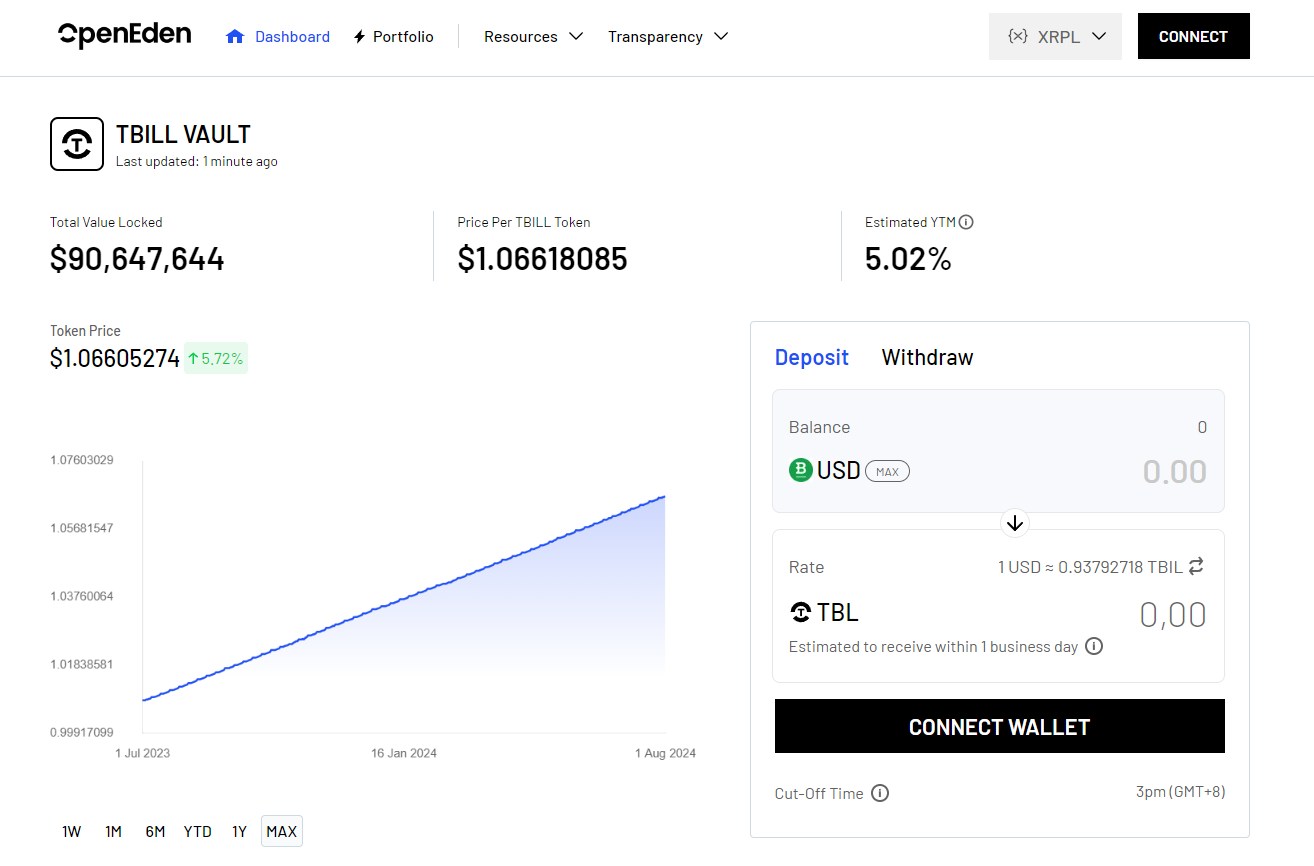Click the 3pm (GMT+8) cut-off time
Image resolution: width=1314 pixels, height=866 pixels.
click(x=1180, y=792)
